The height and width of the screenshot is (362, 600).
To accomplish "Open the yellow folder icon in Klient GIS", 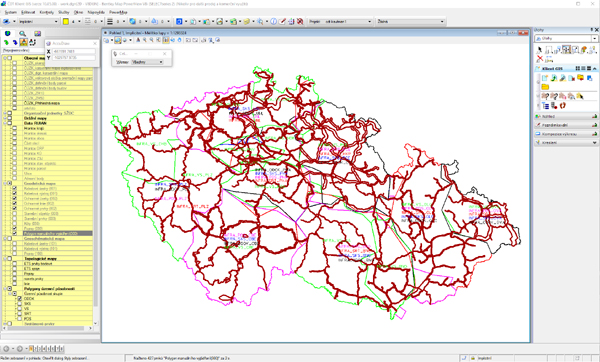I will [545, 87].
